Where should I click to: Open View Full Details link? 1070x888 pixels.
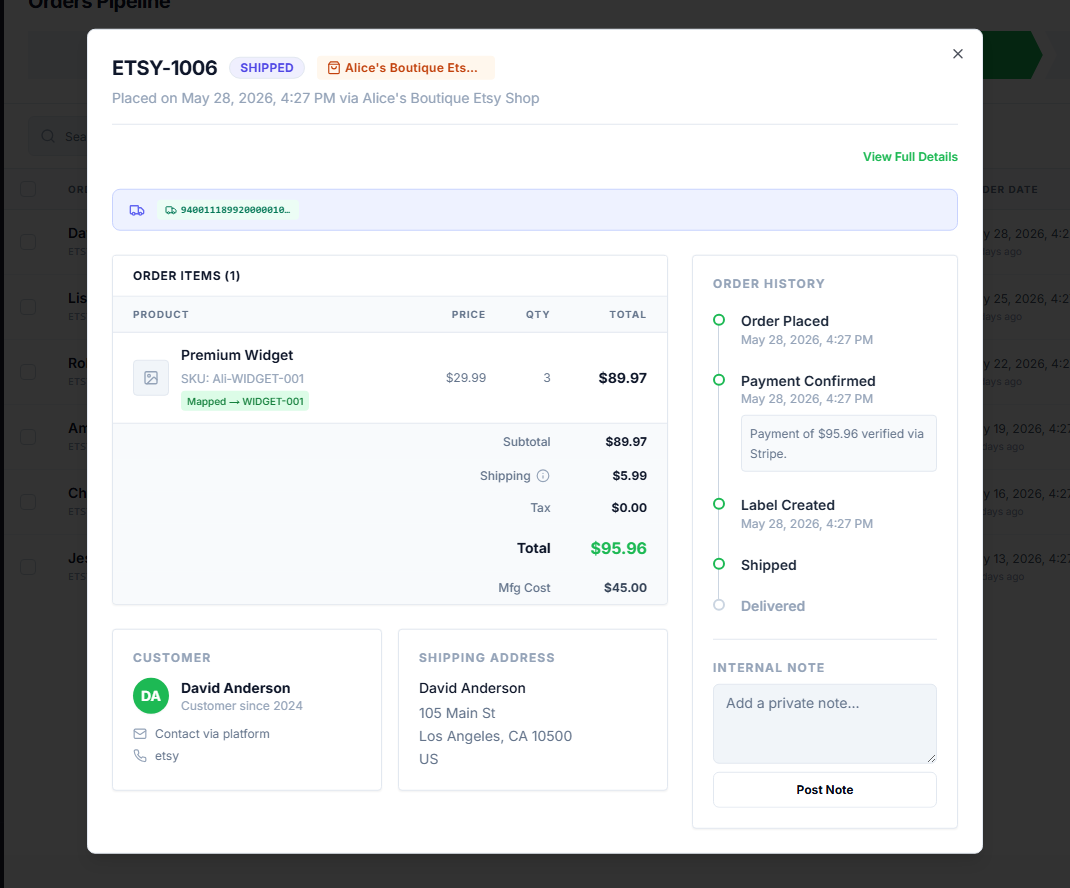(910, 157)
